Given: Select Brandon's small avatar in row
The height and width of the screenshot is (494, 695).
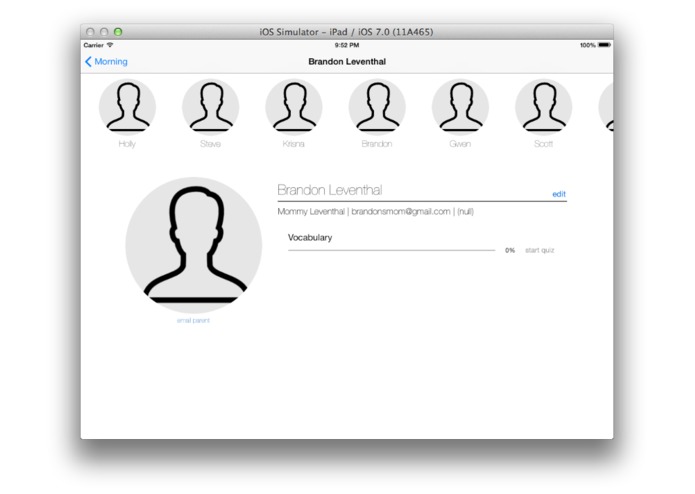Looking at the screenshot, I should point(377,107).
